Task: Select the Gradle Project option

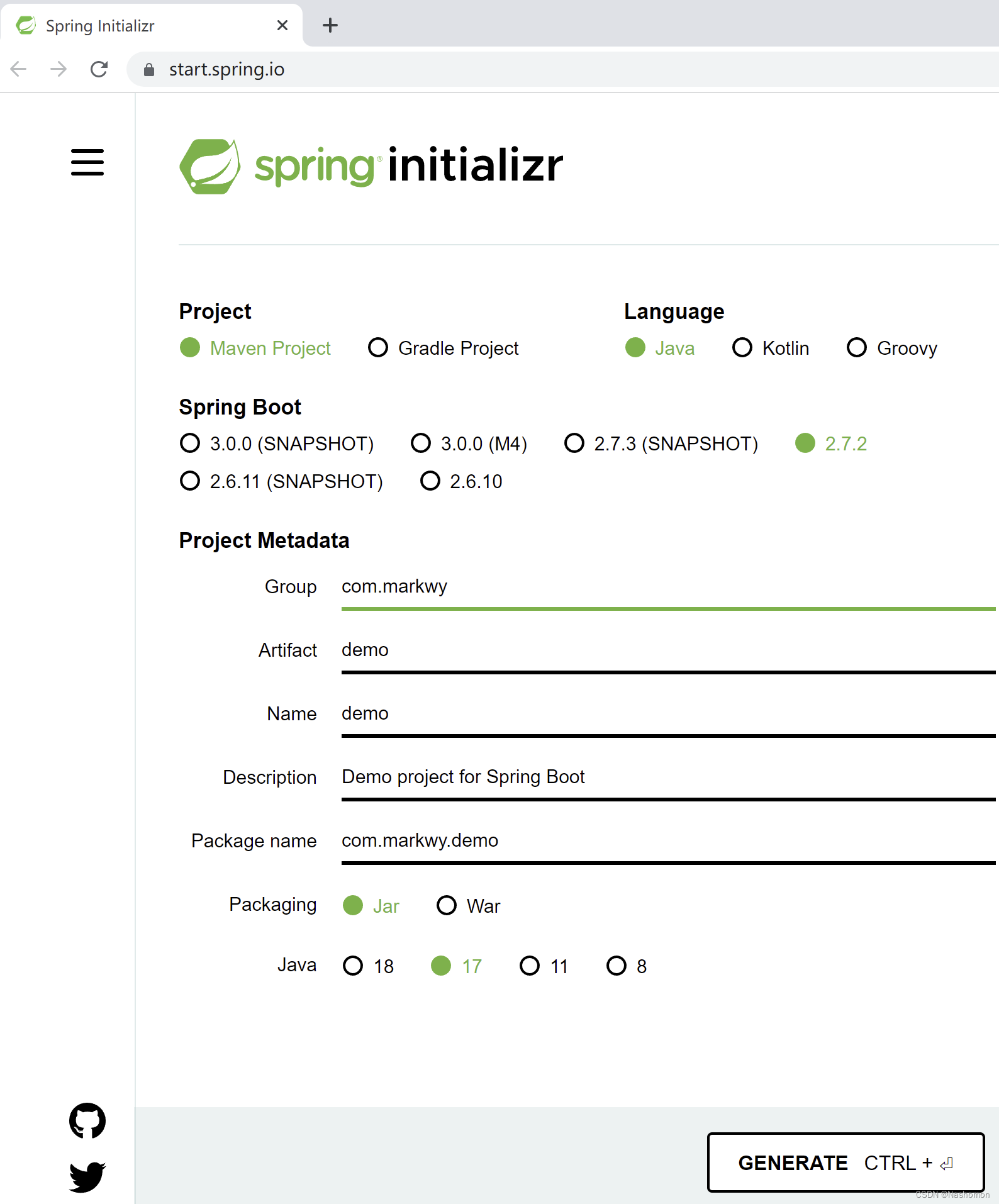Action: click(444, 348)
